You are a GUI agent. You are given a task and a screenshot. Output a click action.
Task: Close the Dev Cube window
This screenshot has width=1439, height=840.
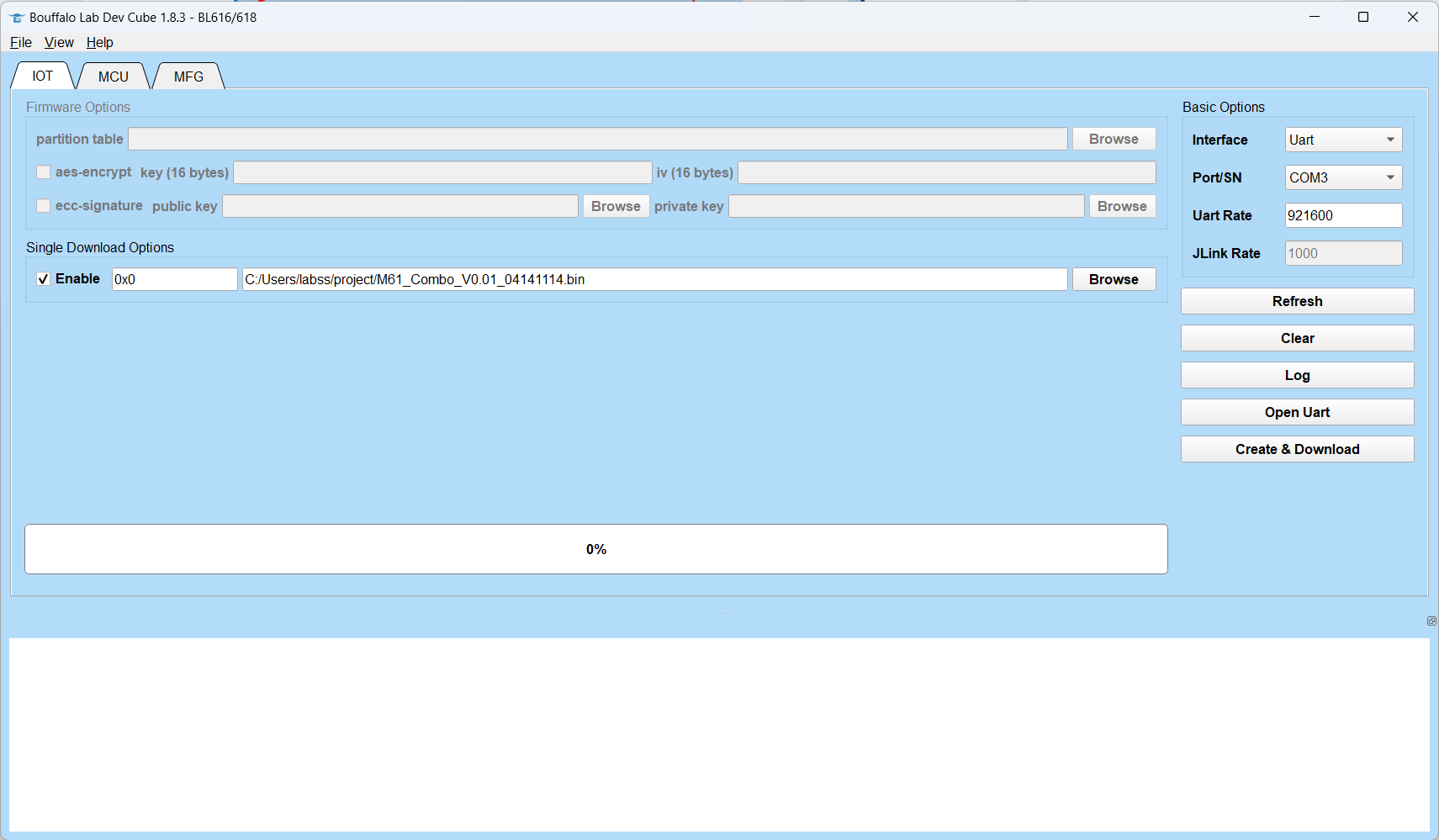tap(1413, 17)
